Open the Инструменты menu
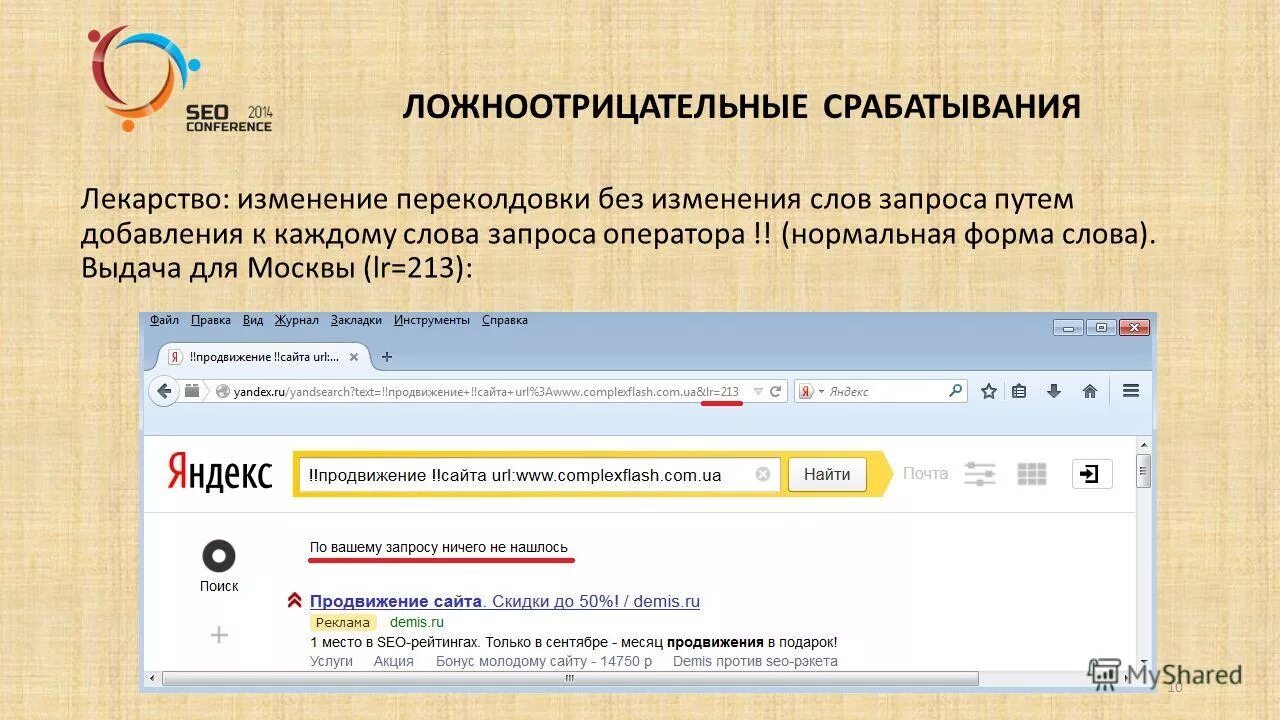Image resolution: width=1280 pixels, height=720 pixels. [431, 320]
